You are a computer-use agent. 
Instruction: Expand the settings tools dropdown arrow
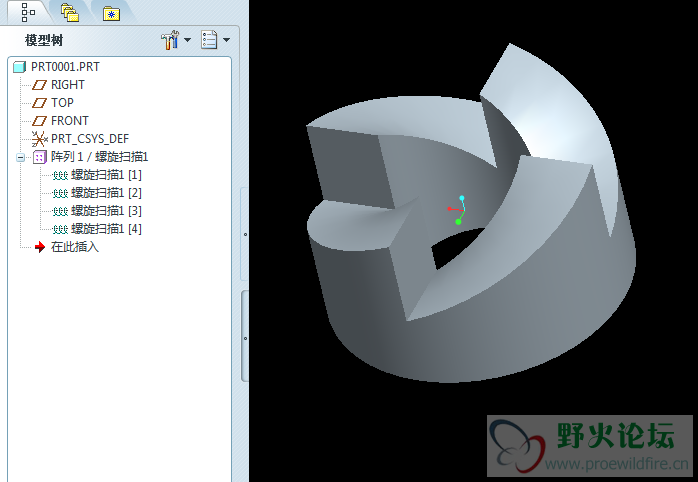tap(187, 40)
